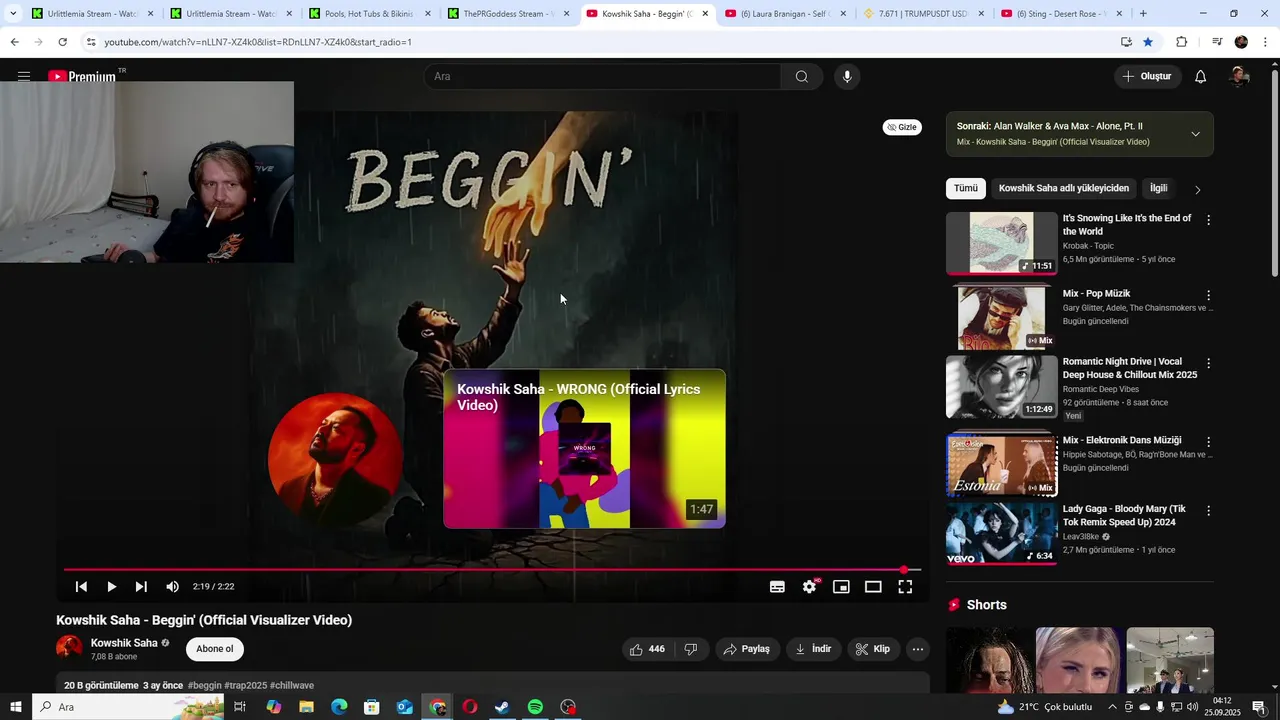Expand the Sonraki mix playlist panel
This screenshot has height=720, width=1280.
[x=1195, y=134]
